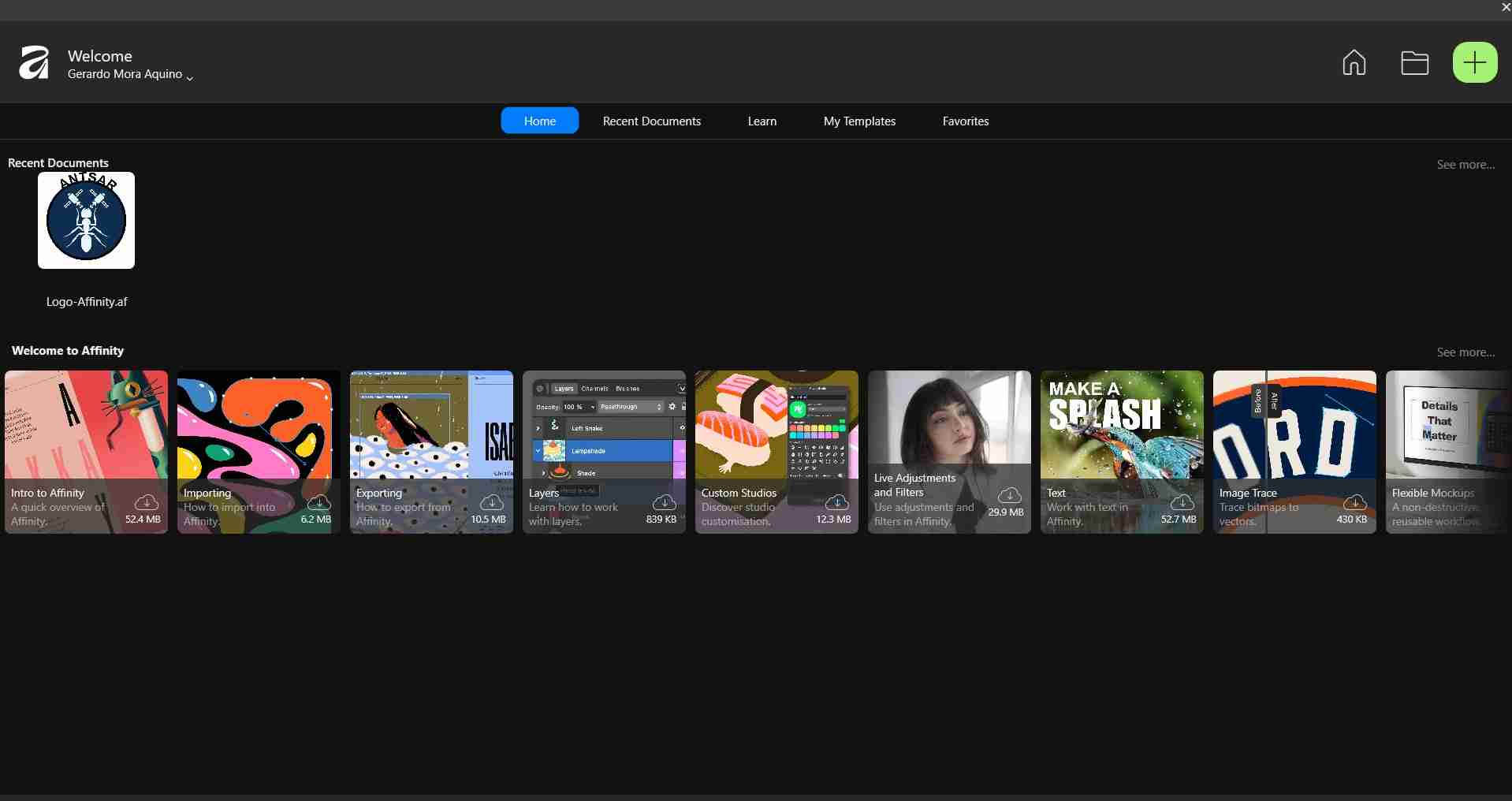
Task: Open the Custom Studios tutorial card
Action: coord(776,452)
